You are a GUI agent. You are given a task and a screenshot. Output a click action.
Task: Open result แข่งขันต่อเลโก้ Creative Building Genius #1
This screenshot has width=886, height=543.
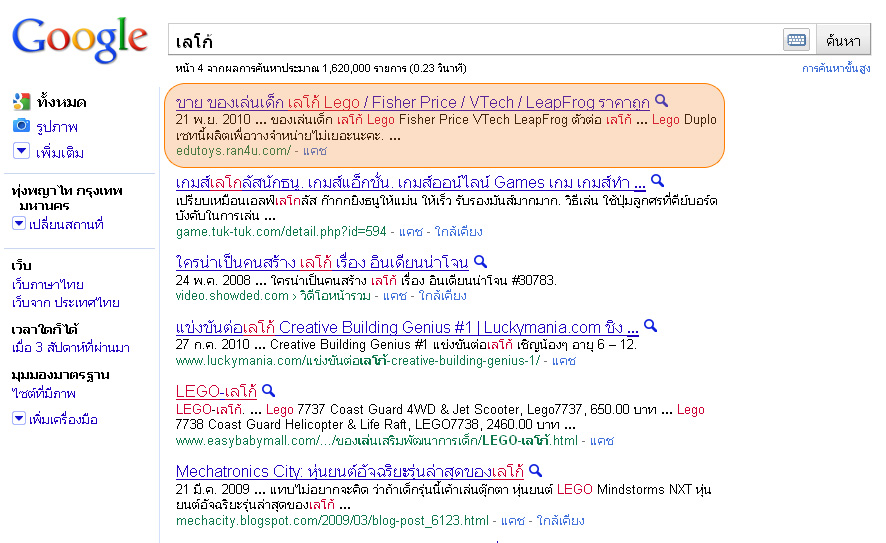click(x=407, y=327)
